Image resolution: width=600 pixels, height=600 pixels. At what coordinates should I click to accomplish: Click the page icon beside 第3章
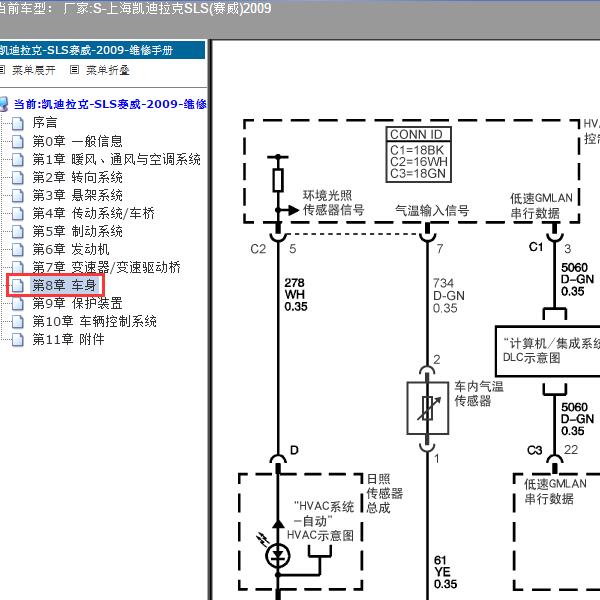(18, 195)
